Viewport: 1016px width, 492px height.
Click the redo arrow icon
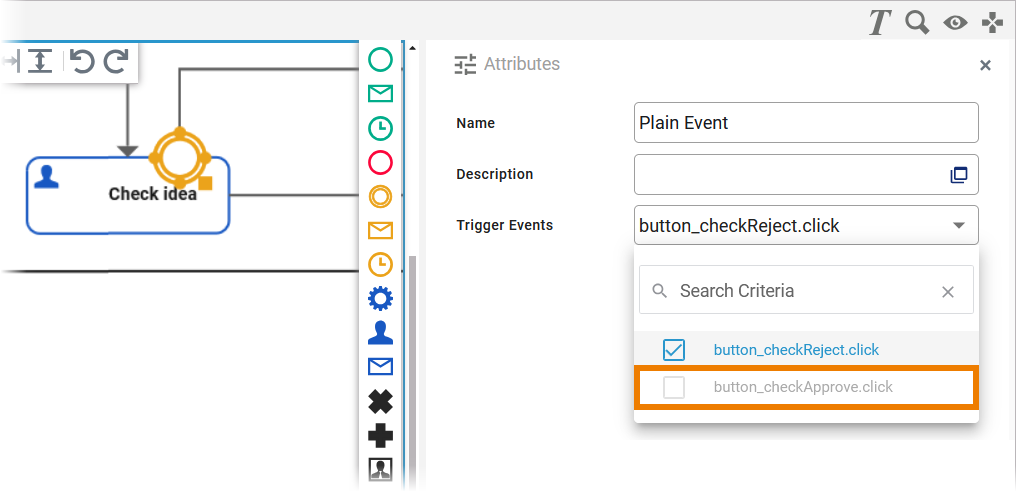click(116, 62)
